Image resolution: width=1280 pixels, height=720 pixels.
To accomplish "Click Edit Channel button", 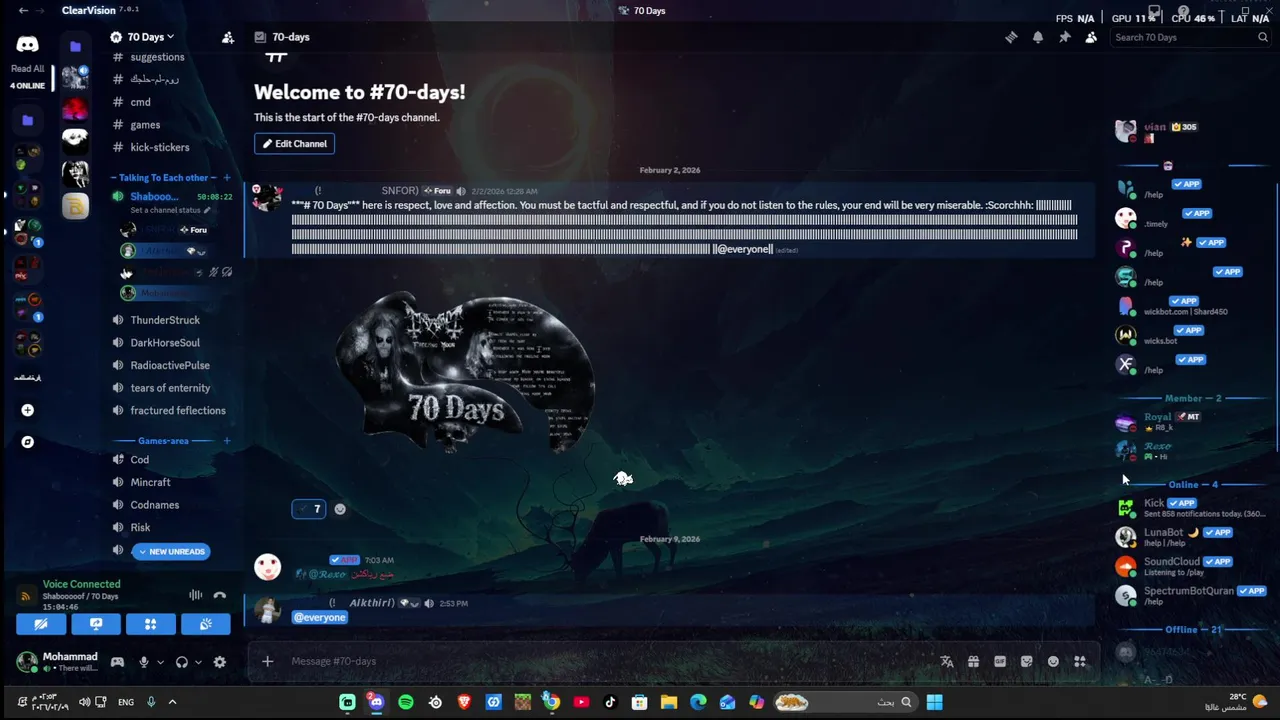I will tap(294, 144).
